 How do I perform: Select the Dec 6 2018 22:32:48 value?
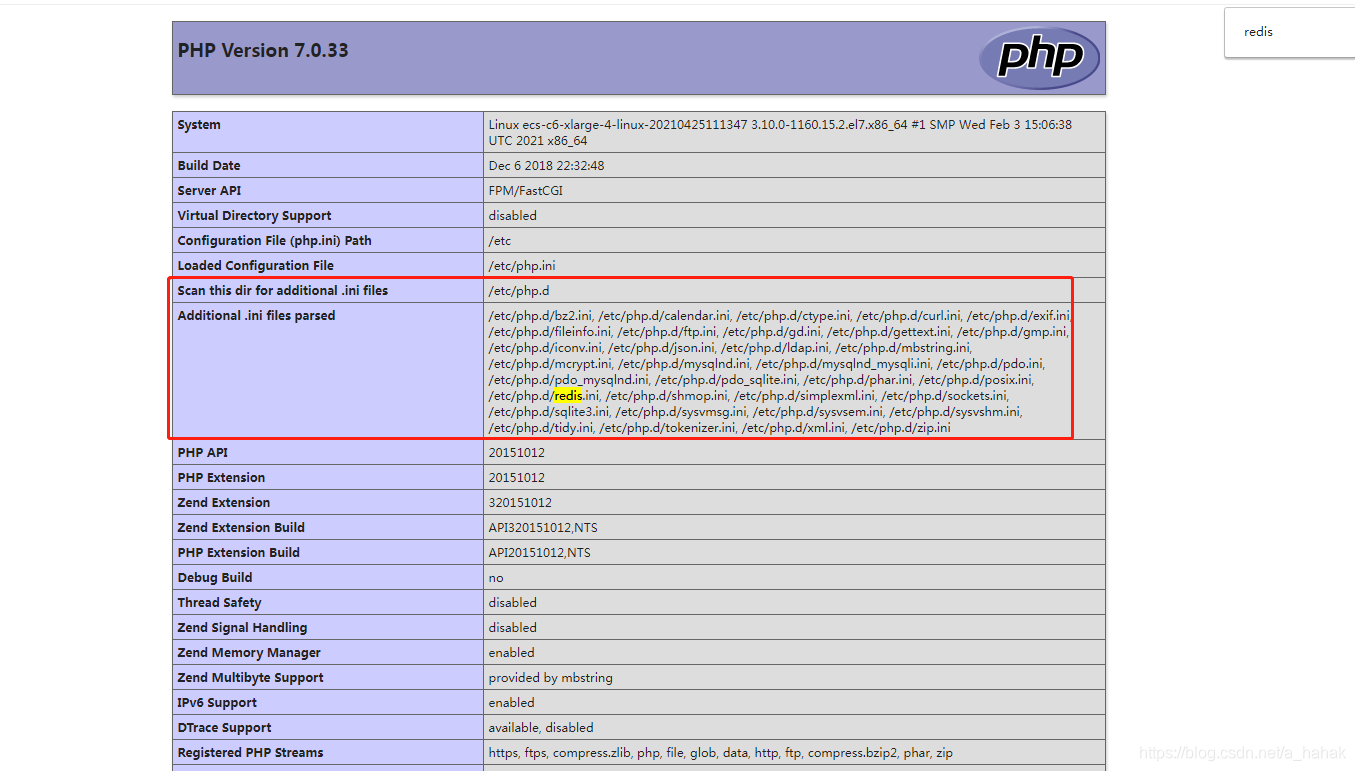pyautogui.click(x=546, y=166)
